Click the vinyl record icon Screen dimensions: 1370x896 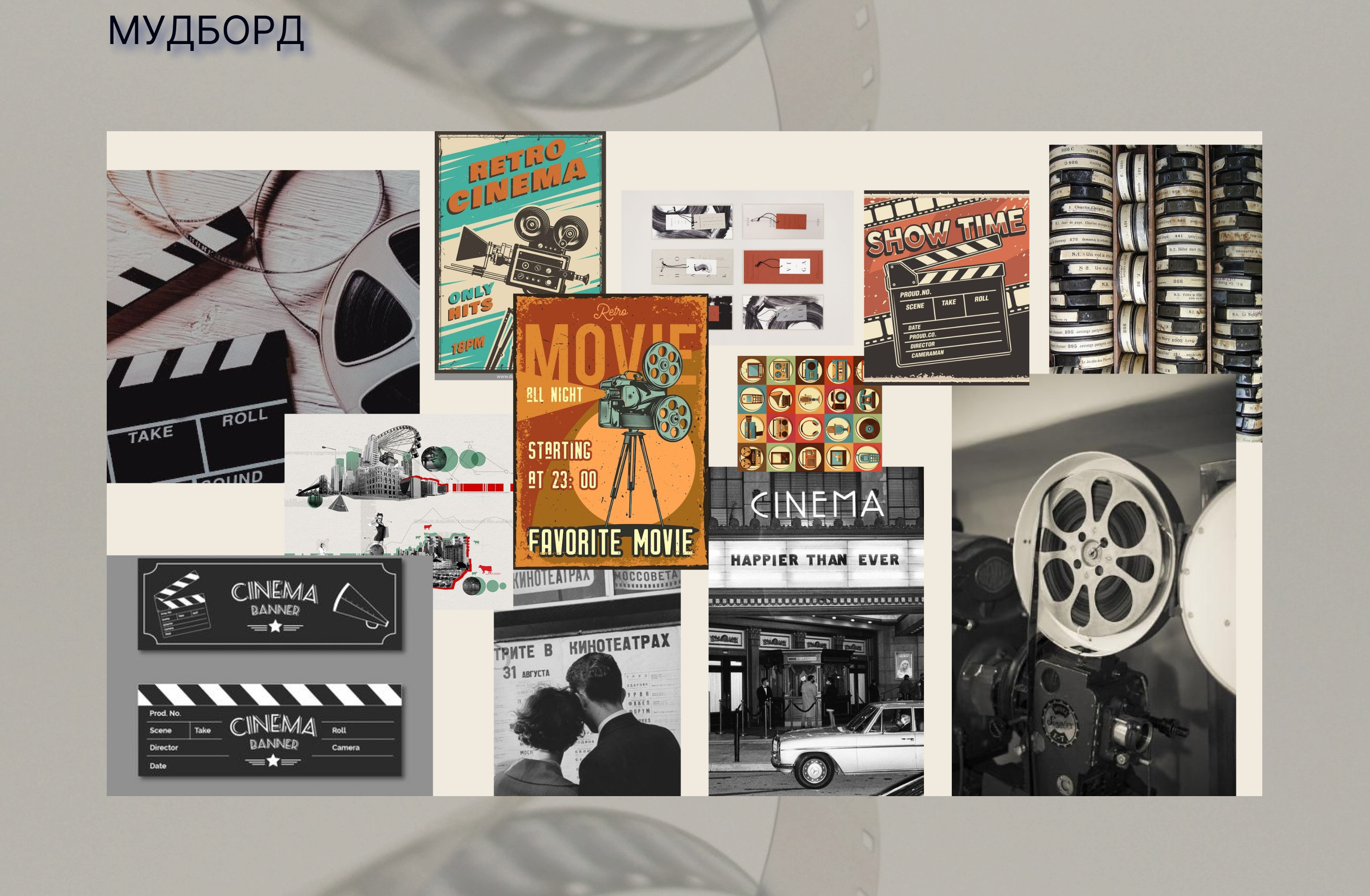click(869, 429)
